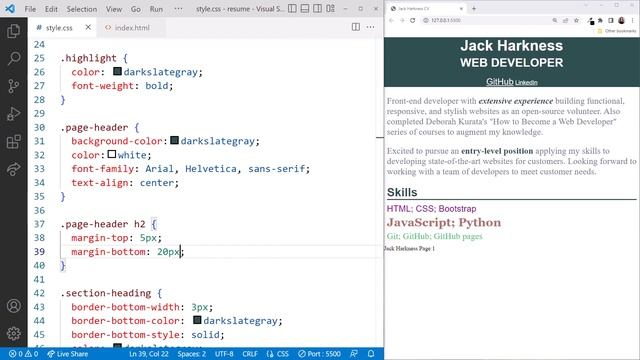Open the Other bookmarks folder
640x360 pixels.
[x=617, y=31]
